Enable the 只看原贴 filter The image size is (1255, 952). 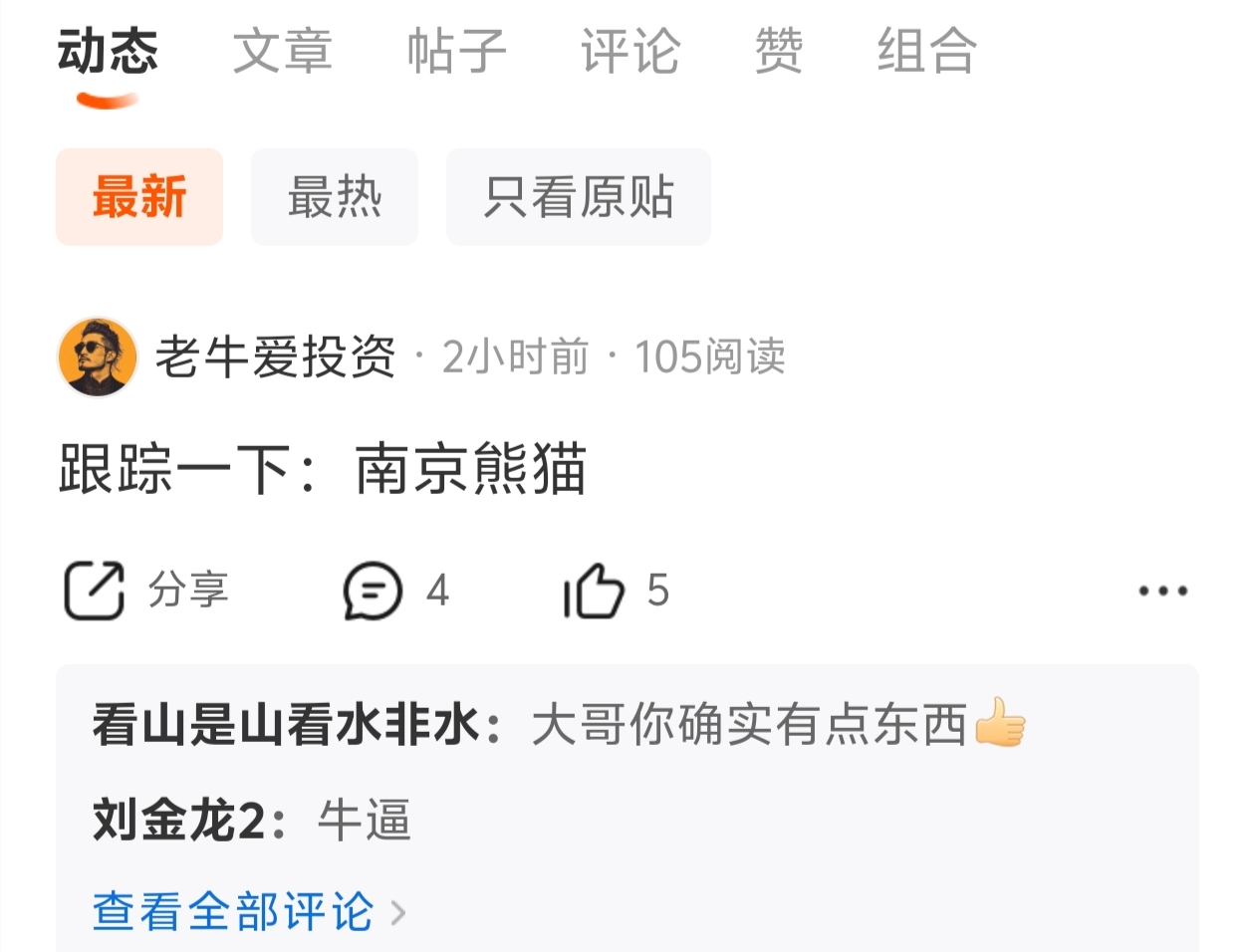[x=579, y=197]
